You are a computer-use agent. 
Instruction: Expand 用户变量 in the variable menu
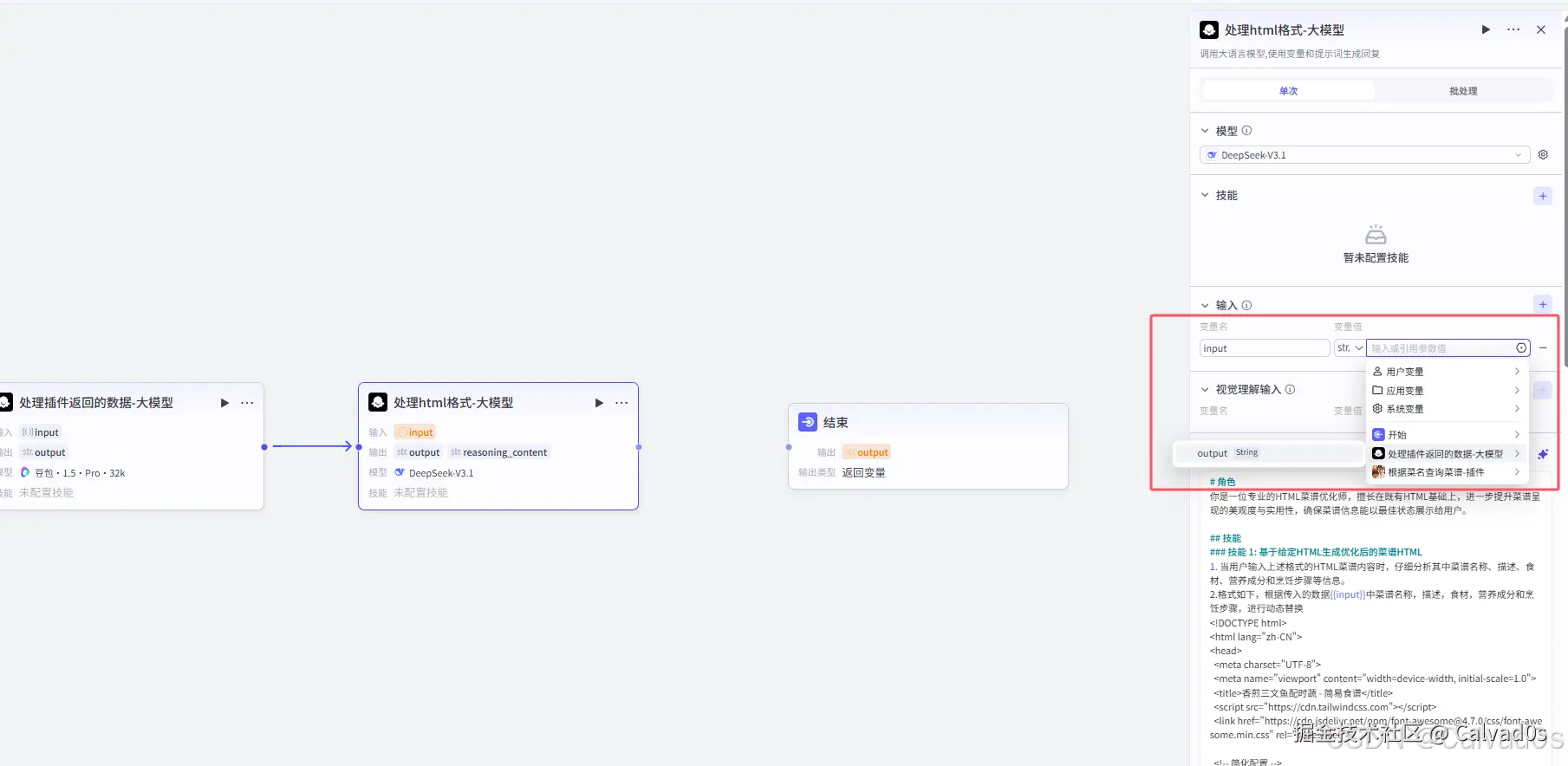pyautogui.click(x=1446, y=372)
